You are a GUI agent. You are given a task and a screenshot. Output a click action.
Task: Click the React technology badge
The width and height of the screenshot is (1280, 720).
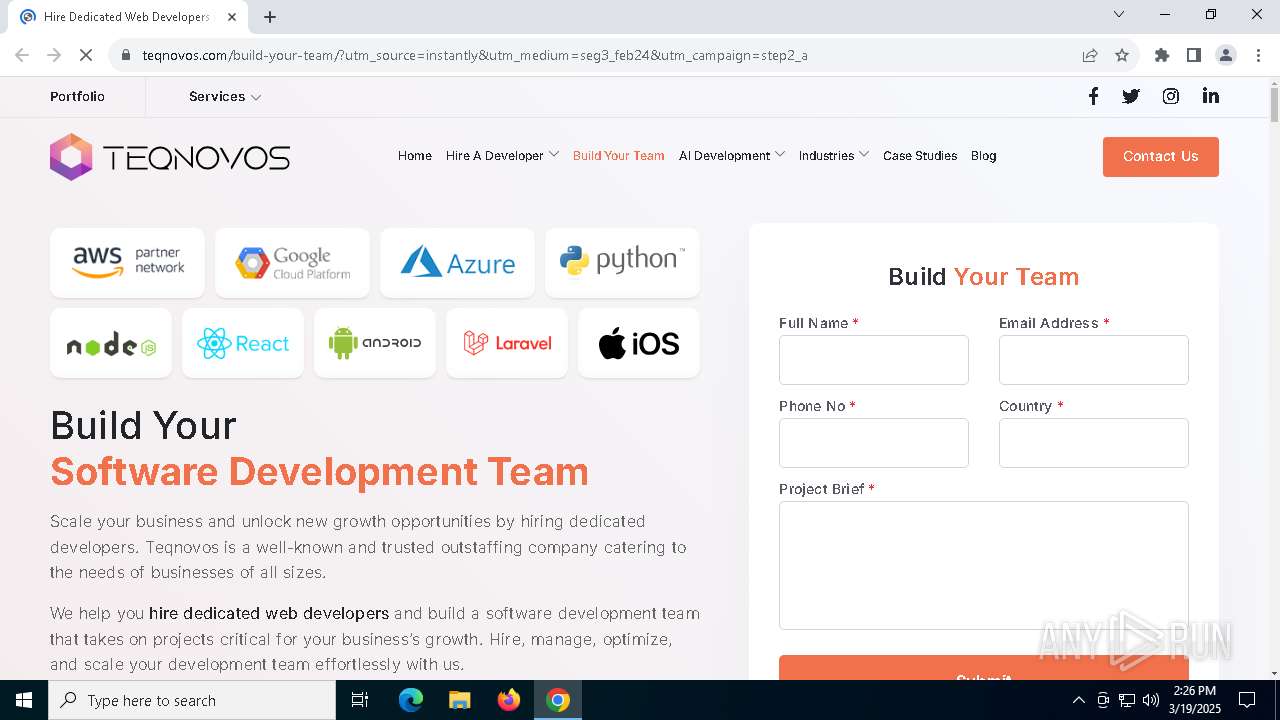click(x=243, y=343)
